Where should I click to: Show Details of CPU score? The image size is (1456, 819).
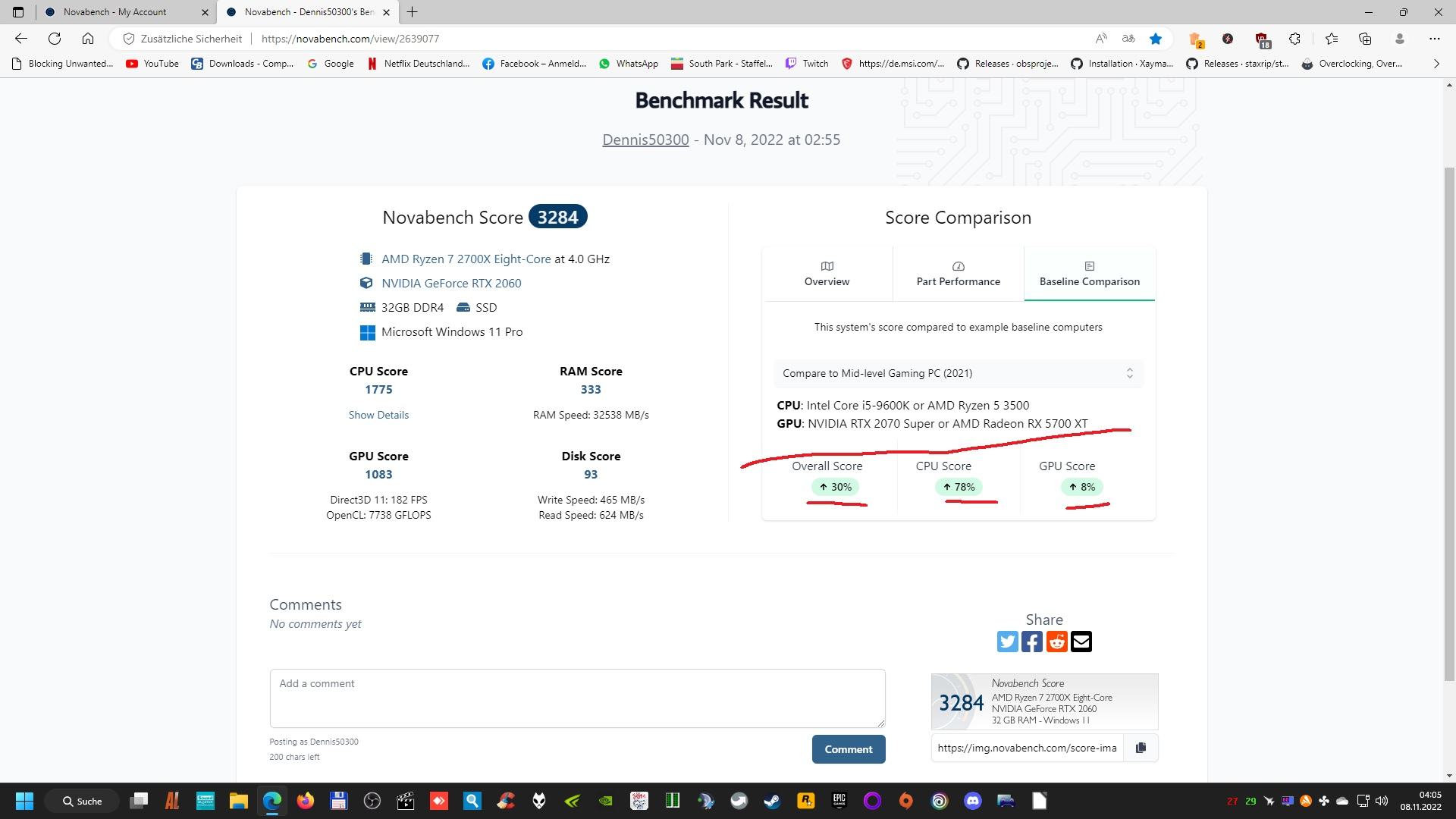click(x=378, y=415)
